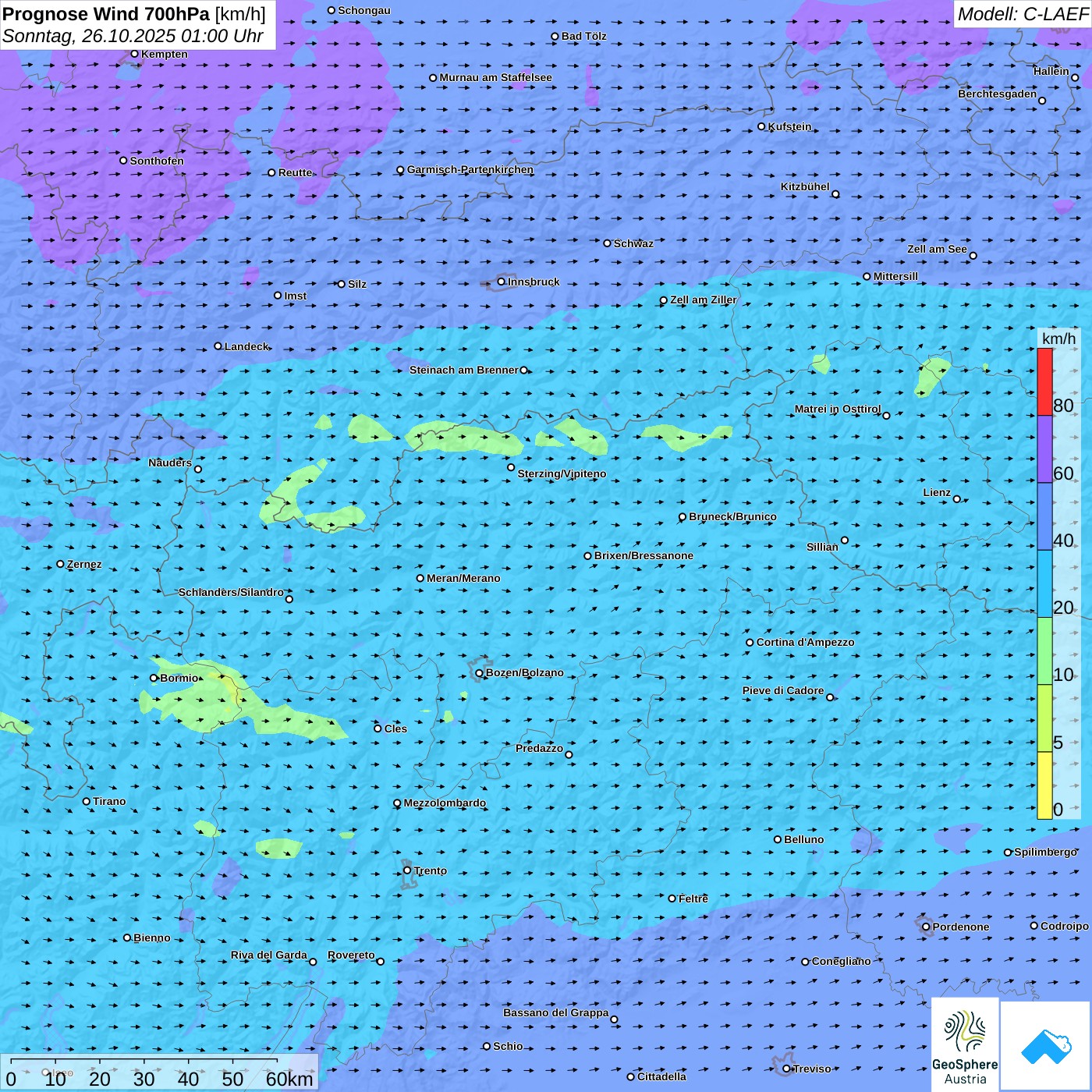This screenshot has width=1092, height=1092.
Task: Click the 'Conegliano' label
Action: click(x=841, y=961)
